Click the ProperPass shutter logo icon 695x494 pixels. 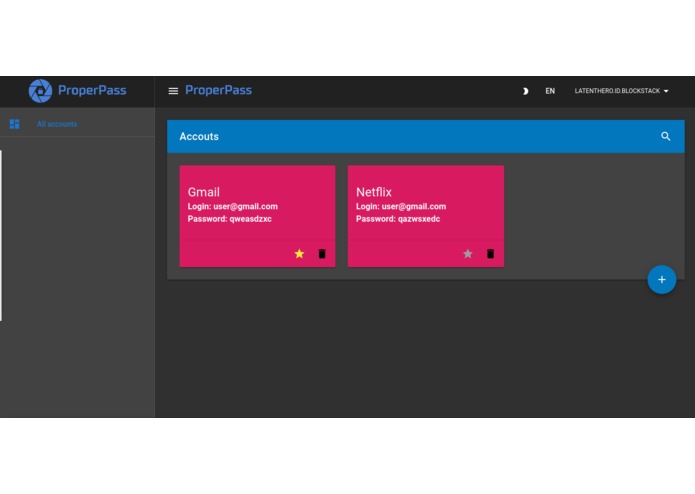(40, 91)
